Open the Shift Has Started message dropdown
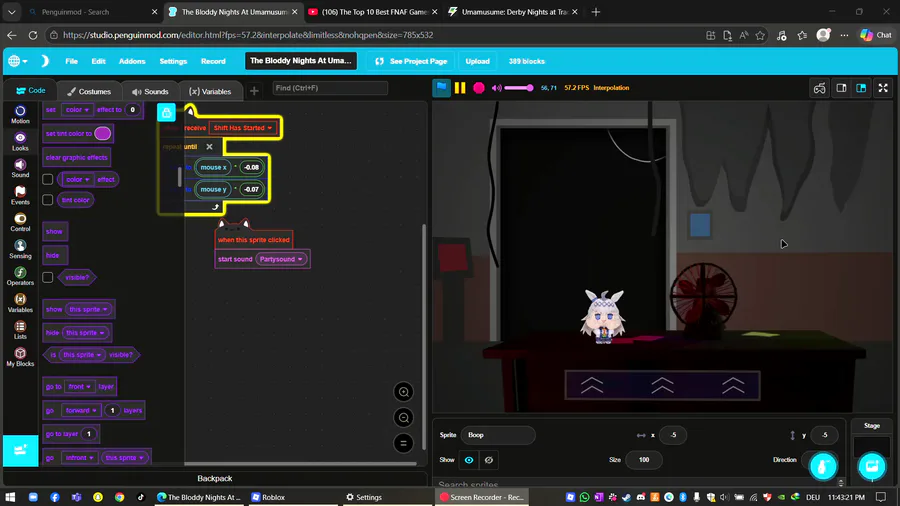The image size is (900, 506). 243,128
